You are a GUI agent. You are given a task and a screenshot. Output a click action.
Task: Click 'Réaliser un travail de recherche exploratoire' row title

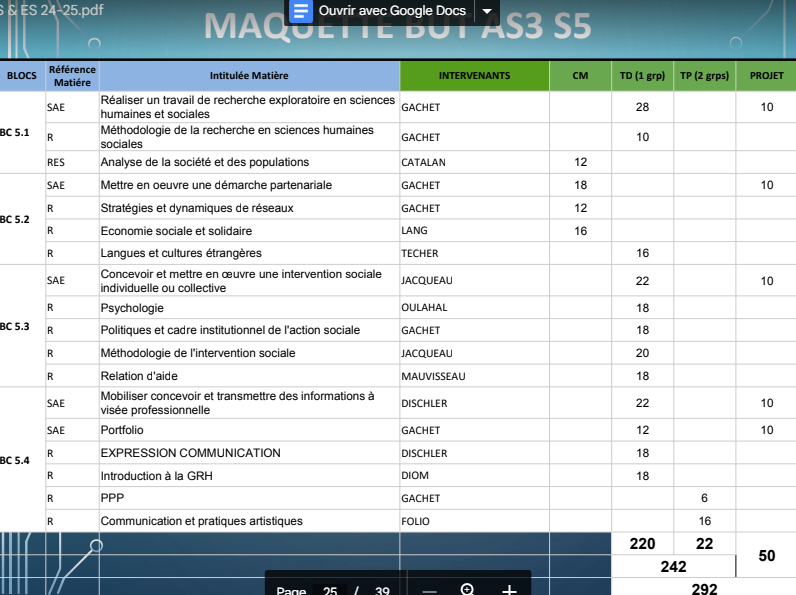[x=247, y=107]
